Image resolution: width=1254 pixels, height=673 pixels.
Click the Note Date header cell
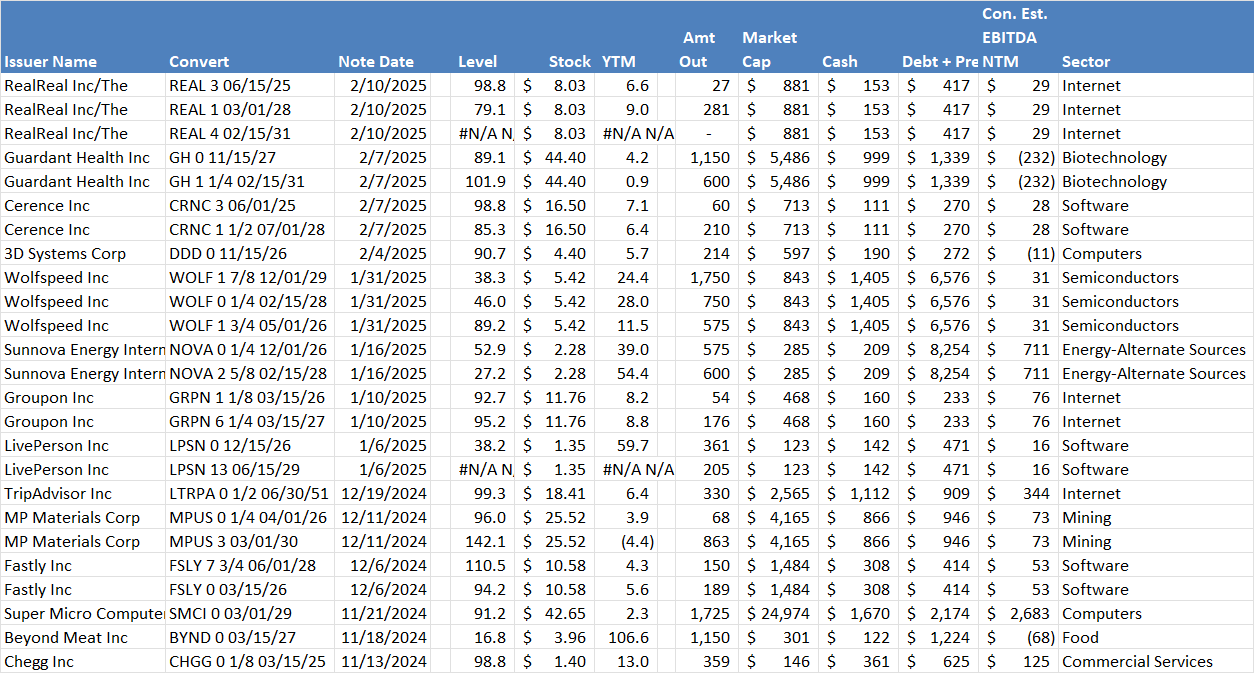[376, 62]
